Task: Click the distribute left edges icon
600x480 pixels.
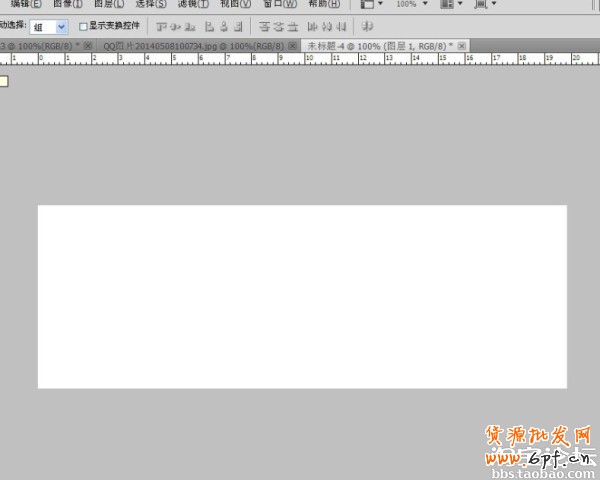Action: [313, 26]
